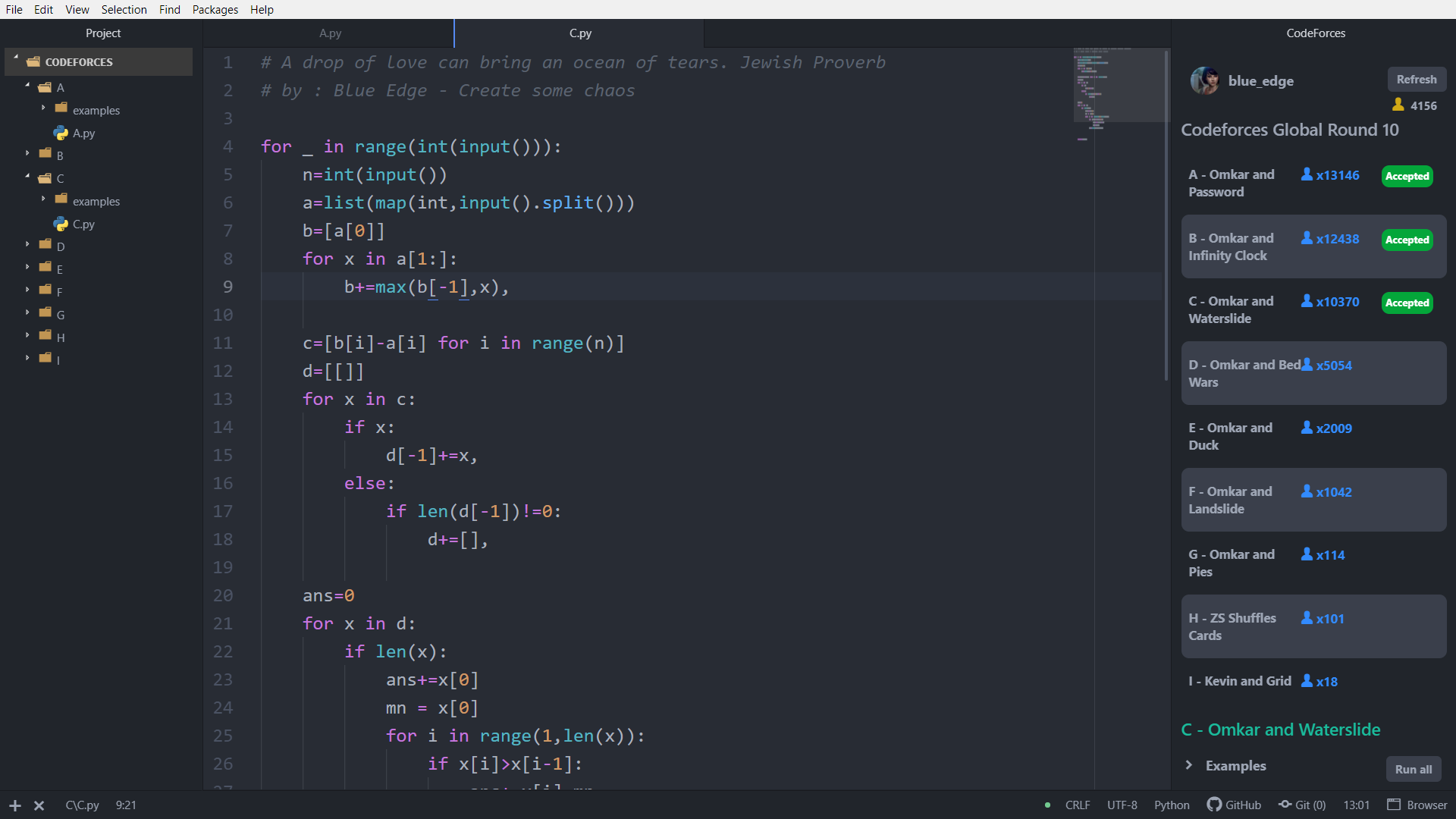Click the Refresh button on CodeForces panel
Viewport: 1456px width, 819px height.
tap(1416, 79)
